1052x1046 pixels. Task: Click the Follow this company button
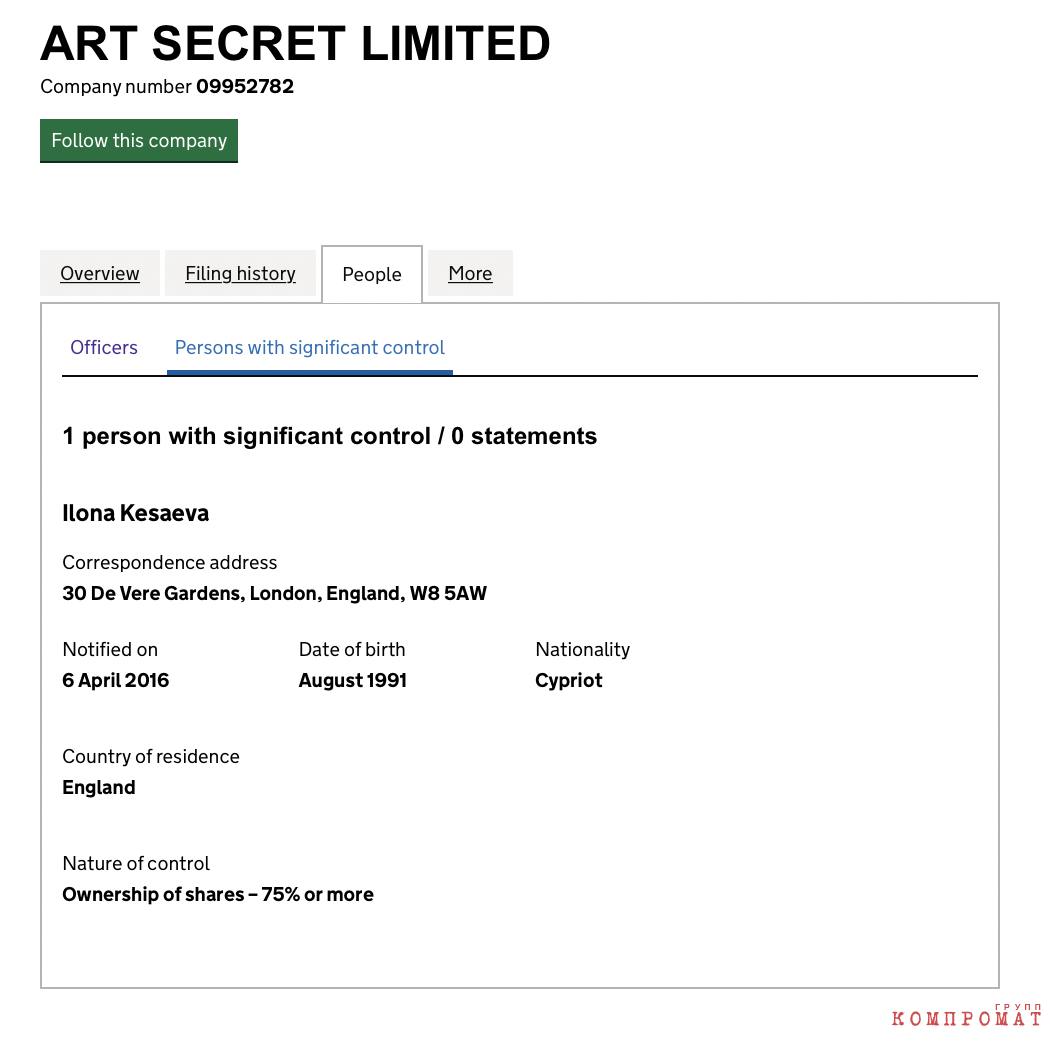139,141
